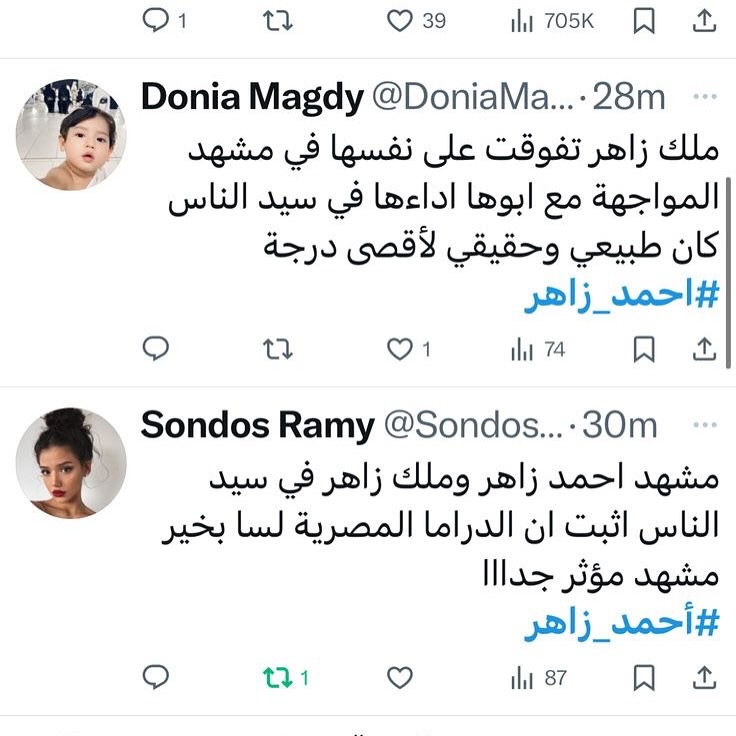Bookmark Sondos Ramy's tweet
The image size is (736, 736).
click(x=644, y=677)
